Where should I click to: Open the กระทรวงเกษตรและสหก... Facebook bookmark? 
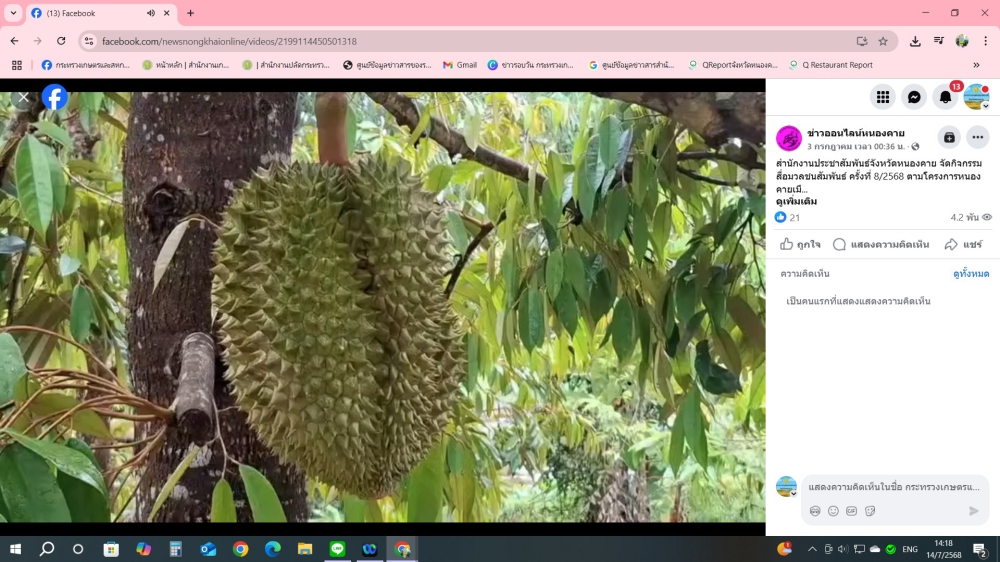coord(85,65)
